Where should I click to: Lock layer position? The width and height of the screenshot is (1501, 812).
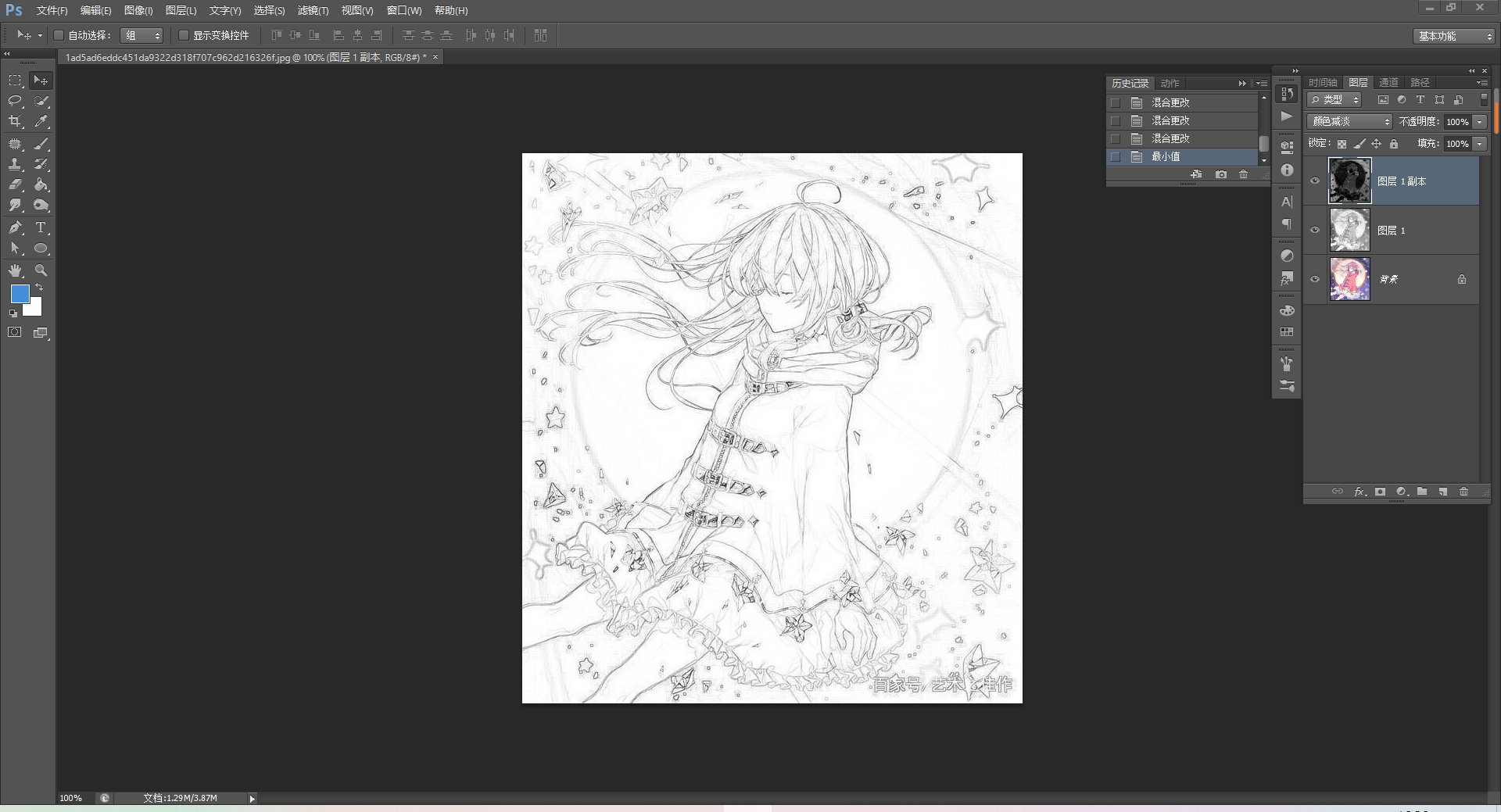[x=1377, y=144]
